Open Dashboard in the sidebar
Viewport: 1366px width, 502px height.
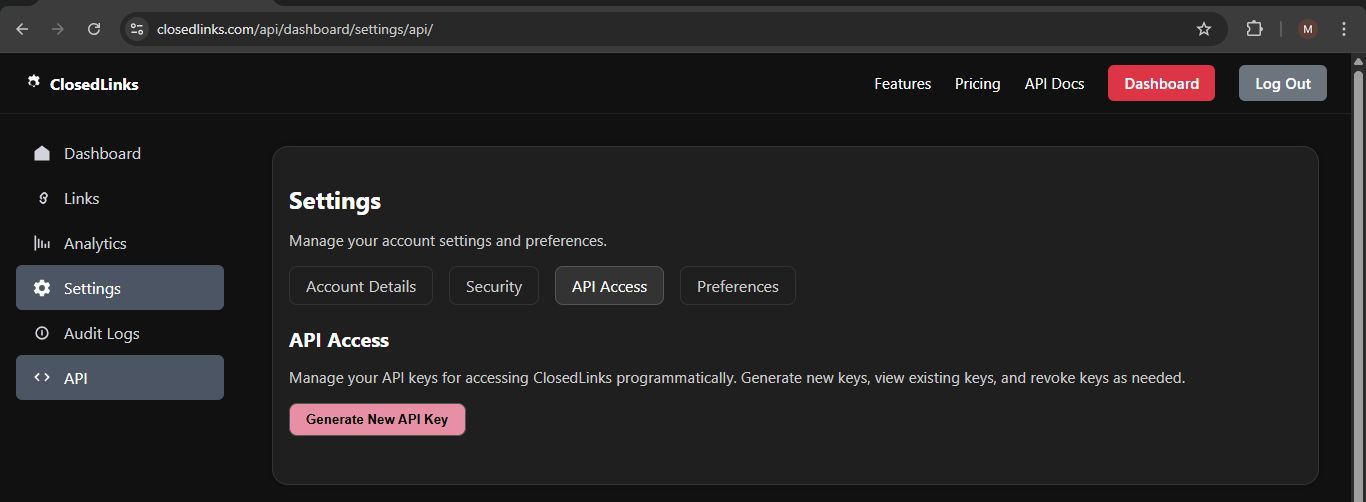tap(120, 153)
